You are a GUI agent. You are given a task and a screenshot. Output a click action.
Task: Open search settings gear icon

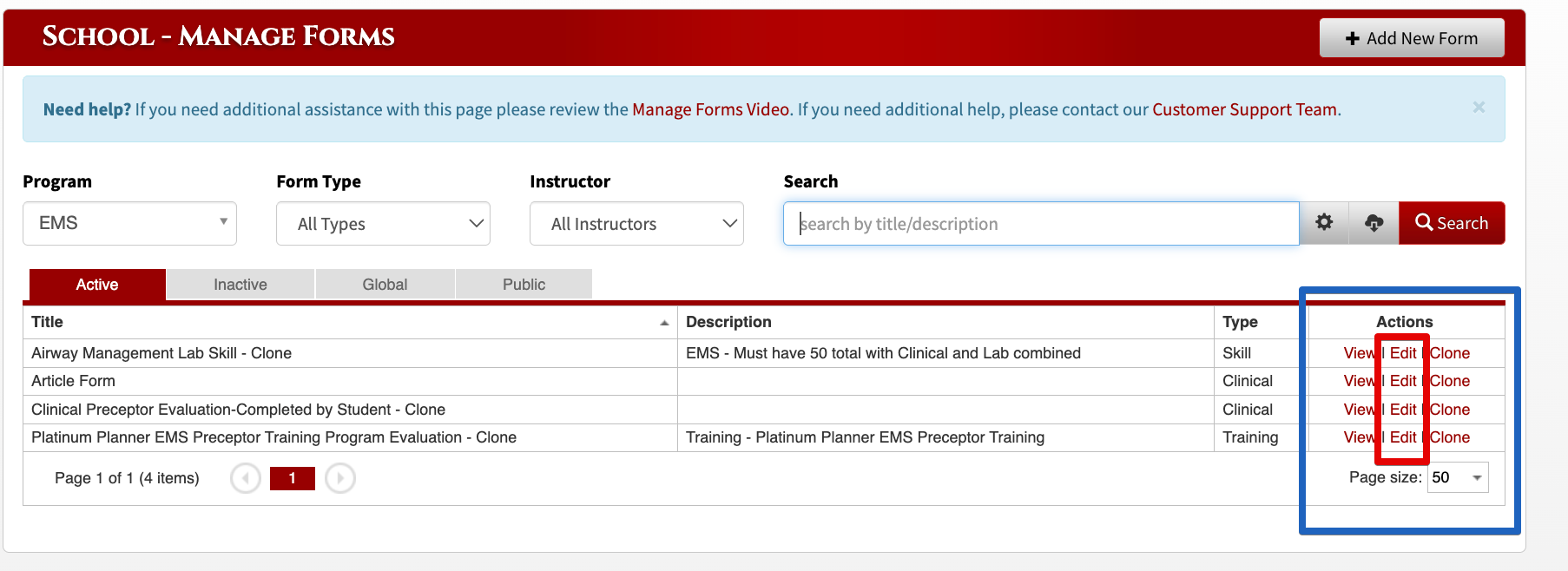coord(1324,223)
